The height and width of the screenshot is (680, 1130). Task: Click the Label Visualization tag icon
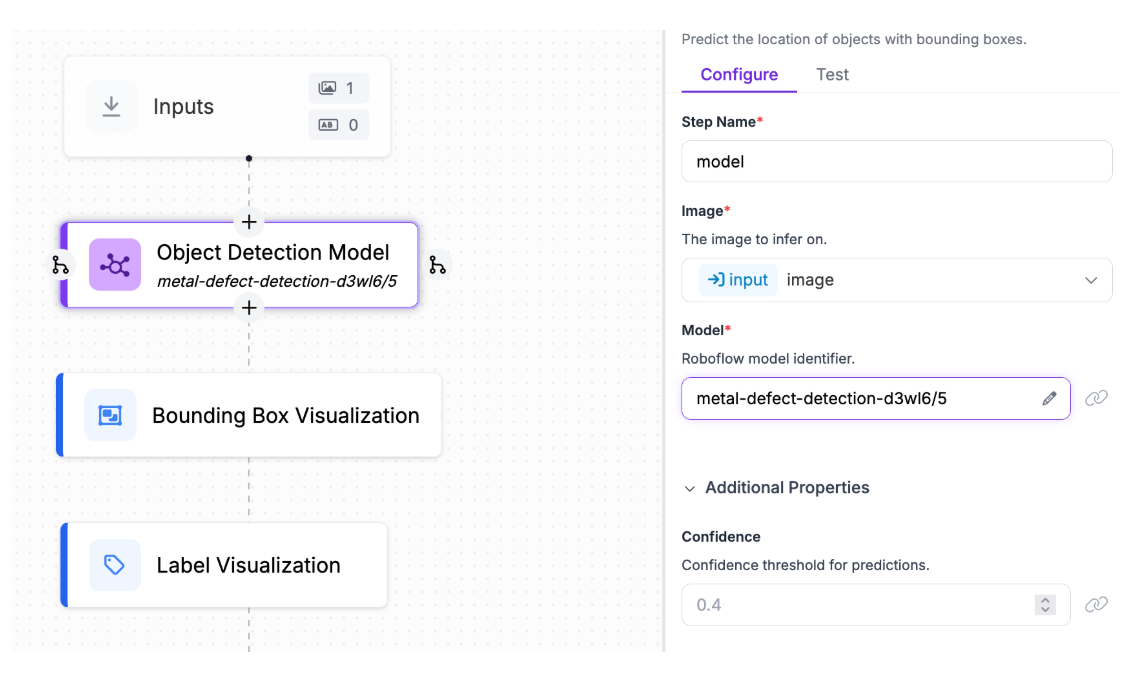coord(115,565)
